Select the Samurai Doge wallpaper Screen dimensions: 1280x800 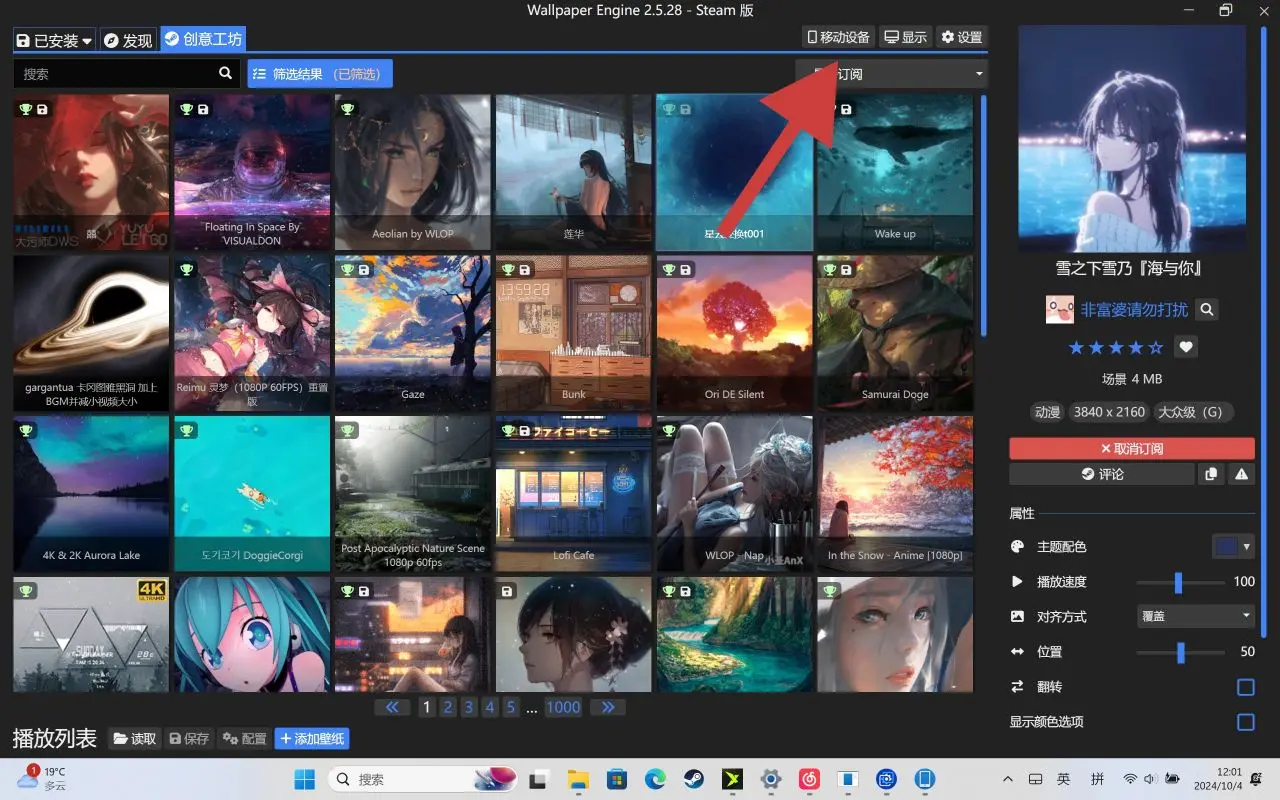[895, 333]
